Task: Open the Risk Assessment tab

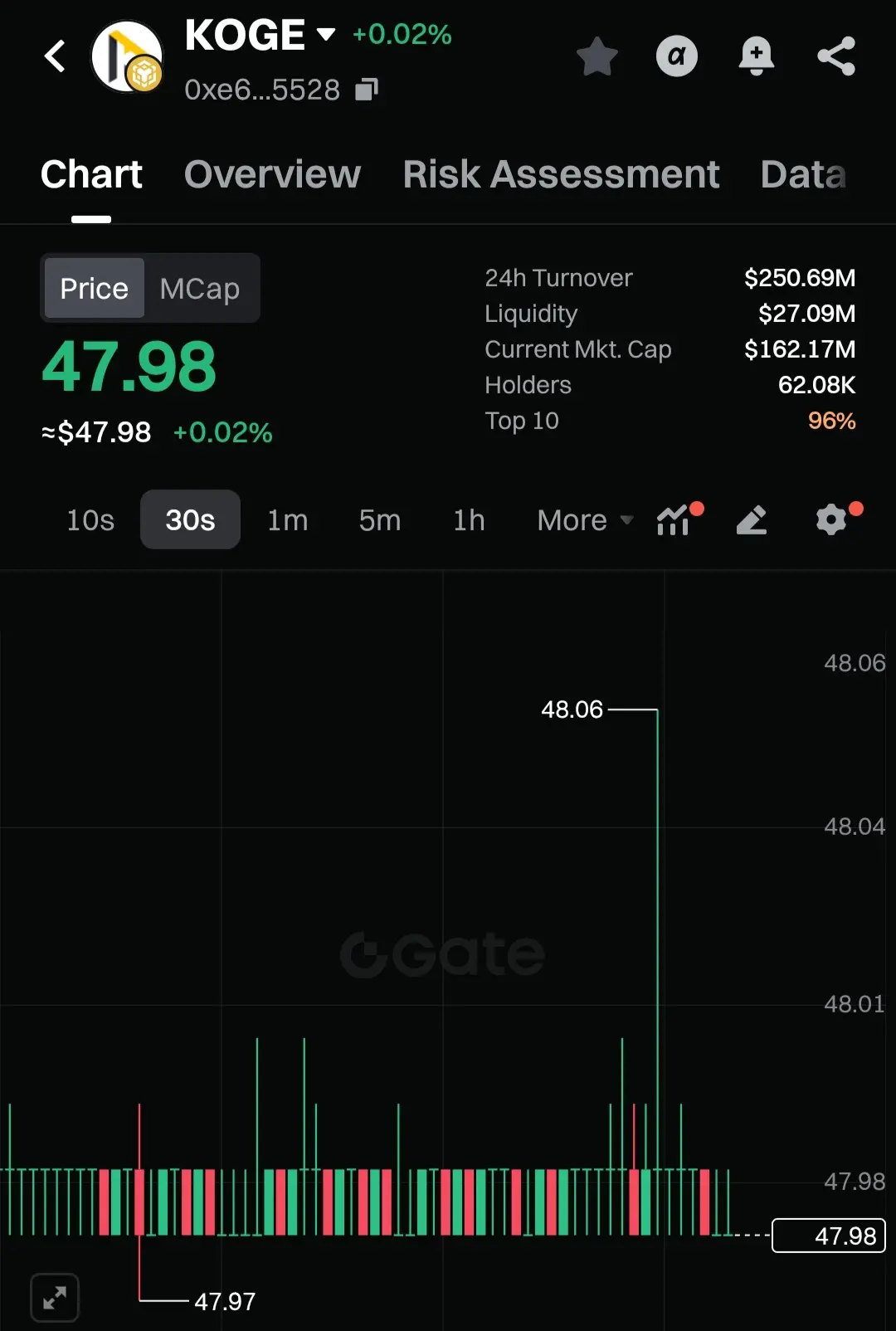Action: (561, 174)
